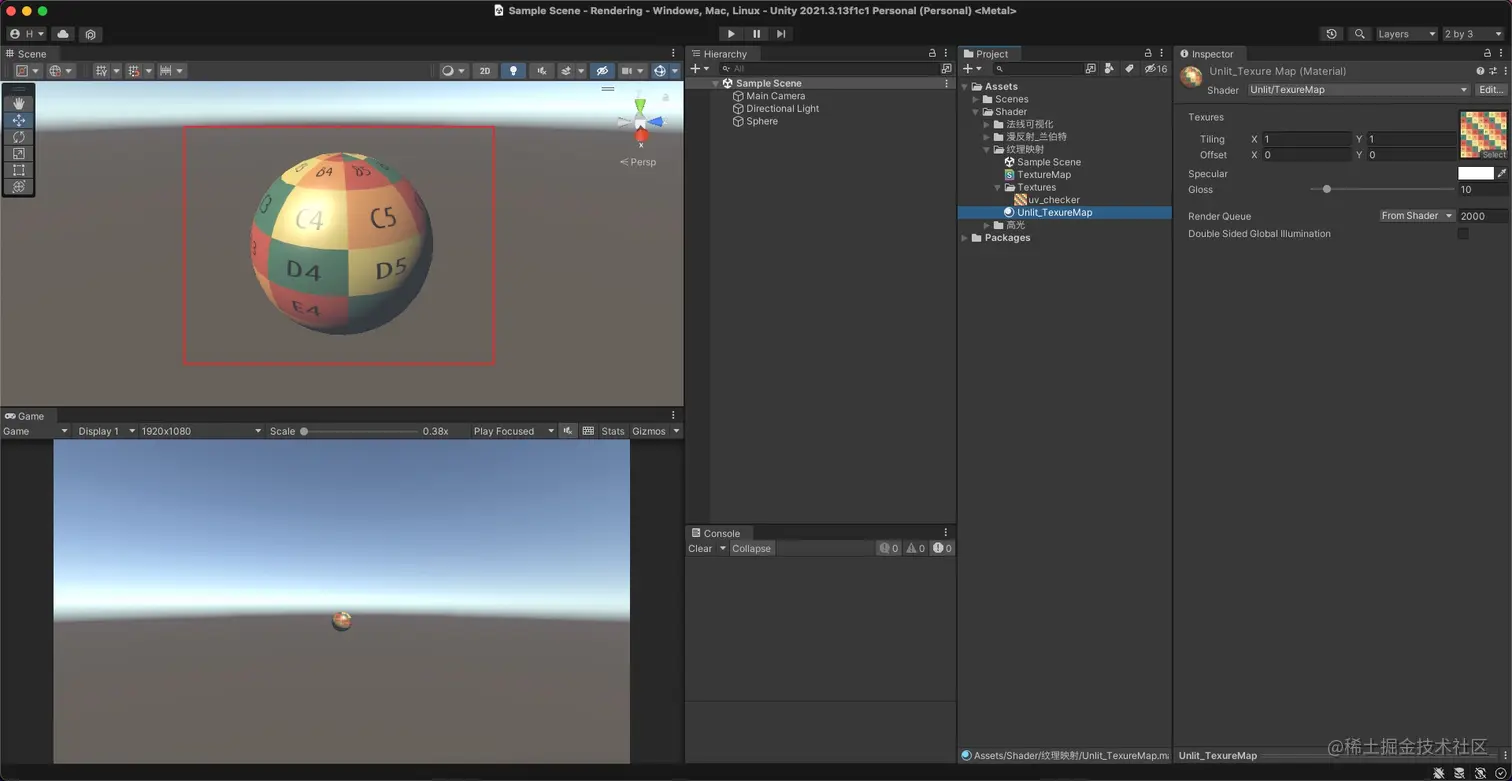Select Main Camera in Hierarchy
The height and width of the screenshot is (781, 1512).
(775, 96)
